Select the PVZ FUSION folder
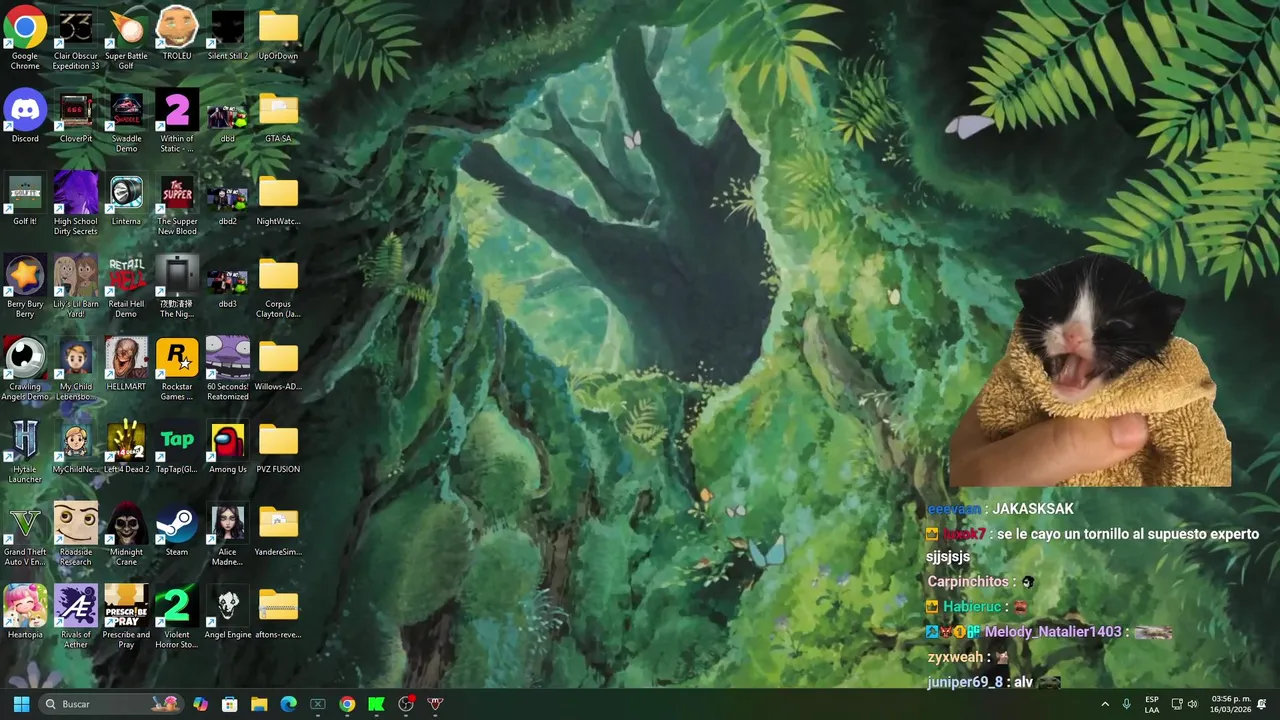 278,448
